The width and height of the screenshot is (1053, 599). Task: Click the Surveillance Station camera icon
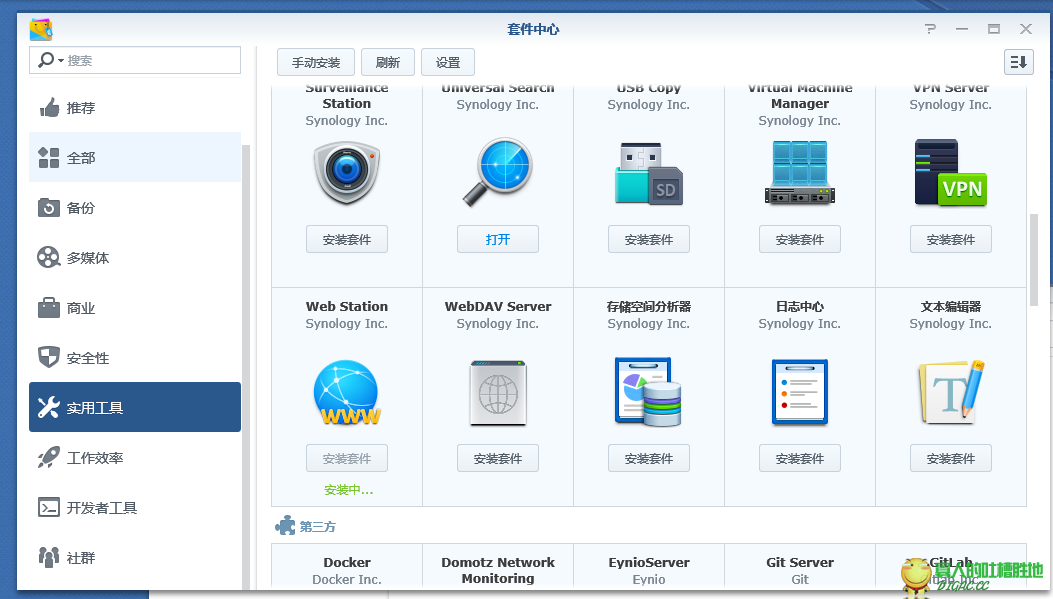click(347, 173)
